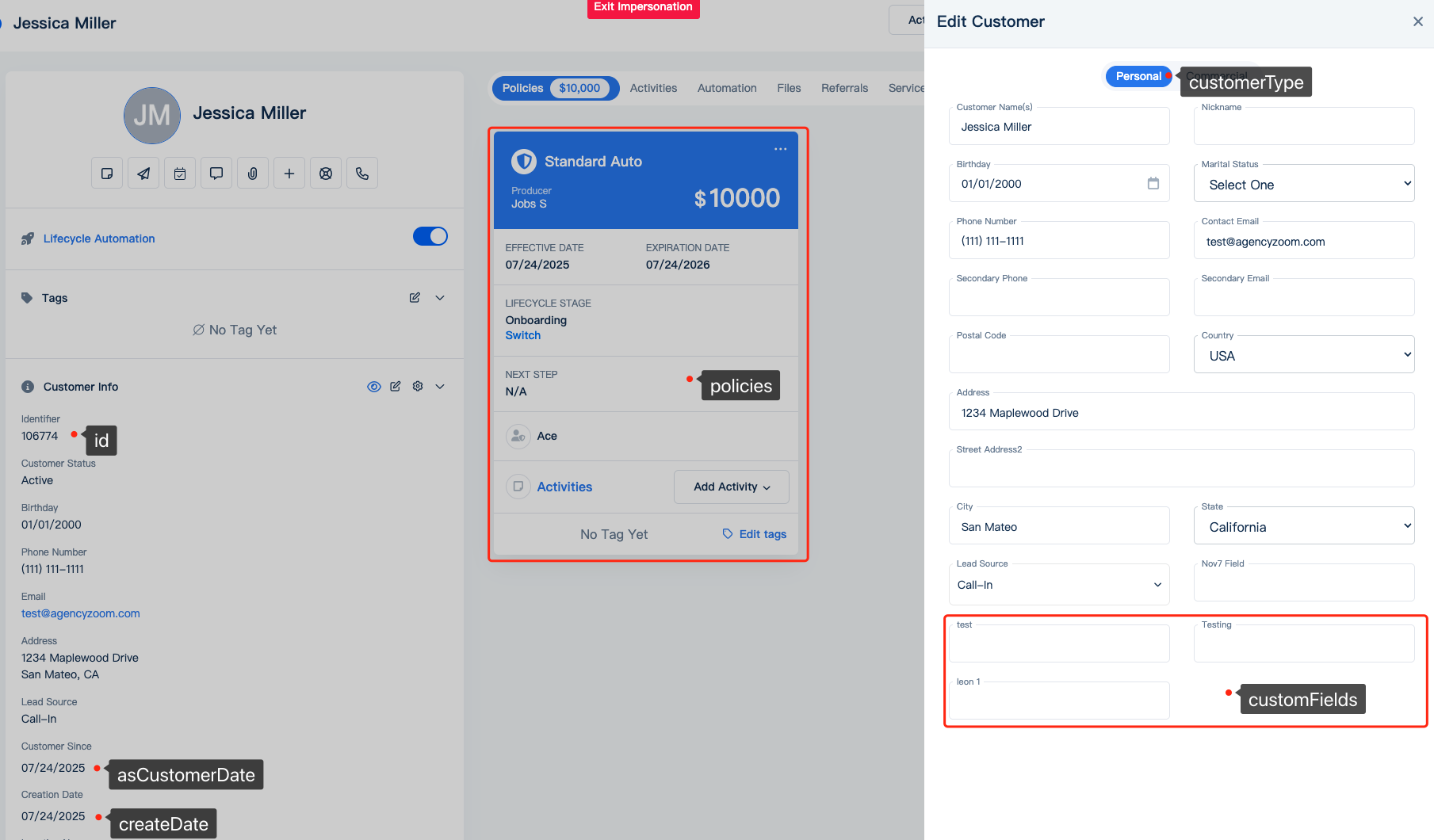1434x840 pixels.
Task: Click the City input field
Action: [x=1059, y=526]
